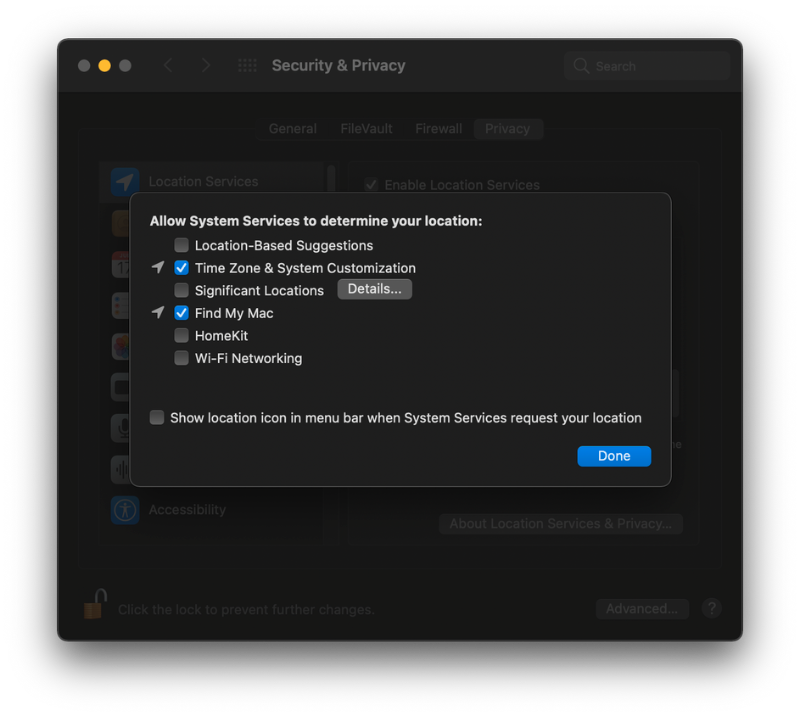
Task: Turn on Wi-Fi Networking location access
Action: click(x=181, y=358)
